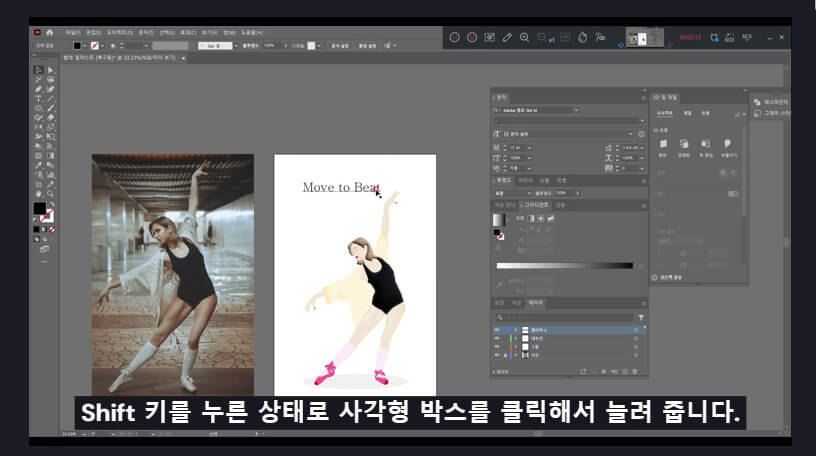Open the font family dropdown in Character panel
816x456 pixels.
[577, 110]
